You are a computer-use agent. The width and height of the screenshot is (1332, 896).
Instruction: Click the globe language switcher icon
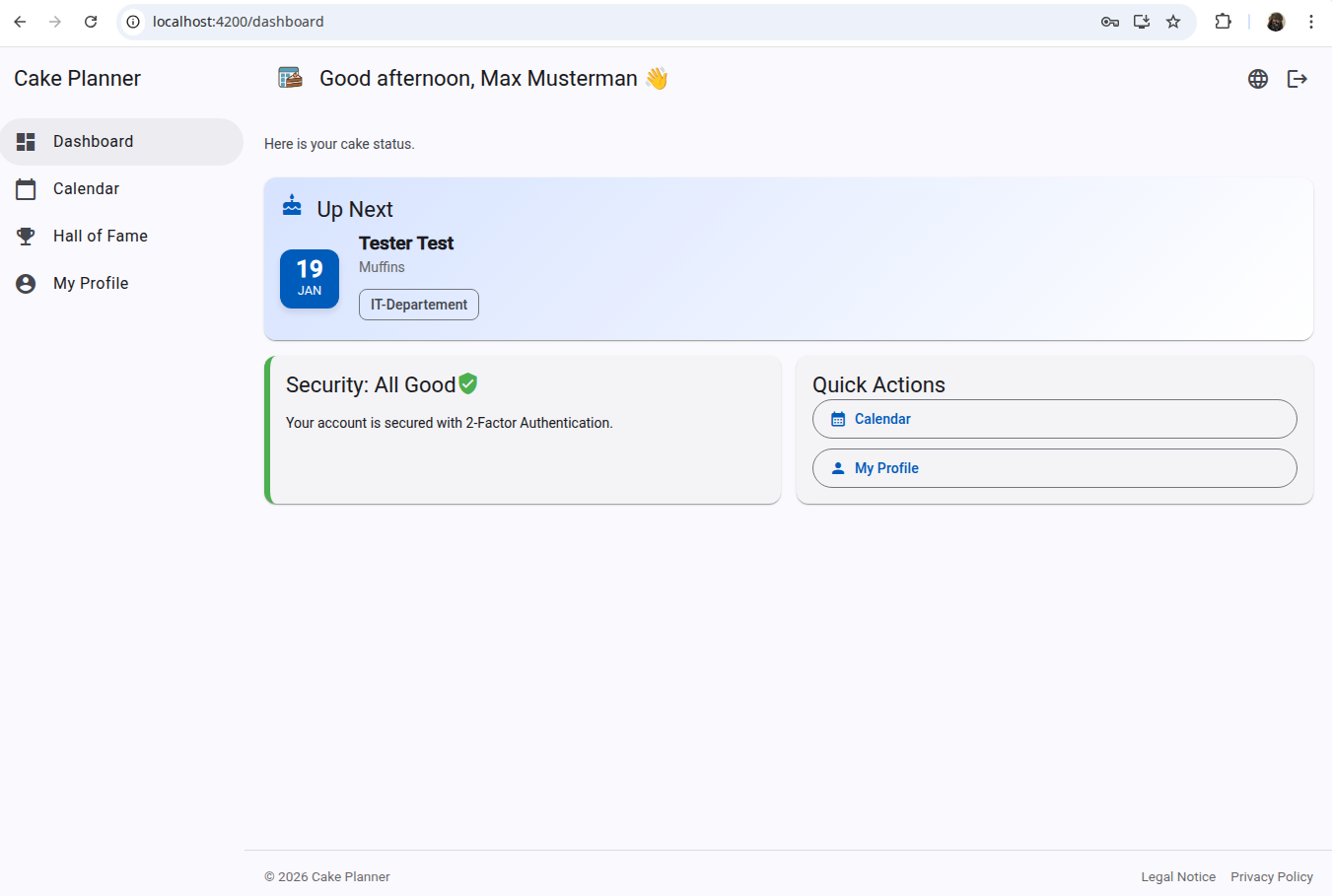click(1257, 79)
